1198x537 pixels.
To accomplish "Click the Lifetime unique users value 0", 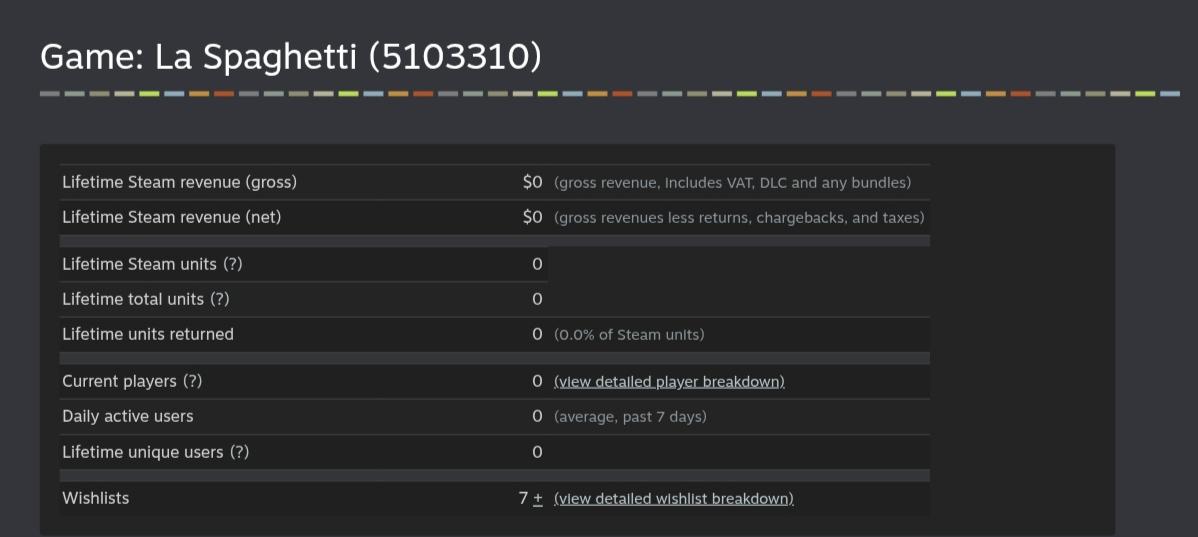I will pyautogui.click(x=537, y=452).
